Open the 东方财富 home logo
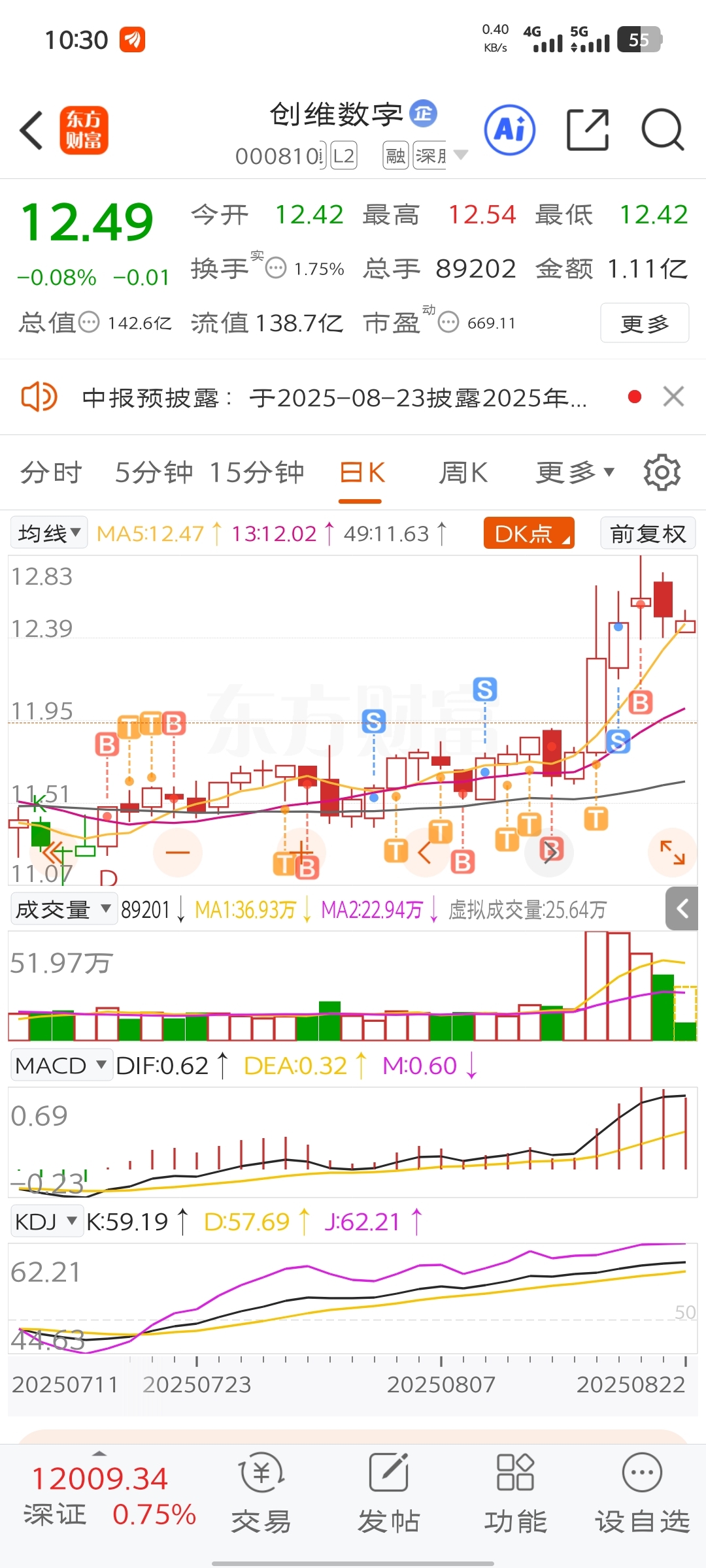Image resolution: width=706 pixels, height=1568 pixels. (x=84, y=131)
